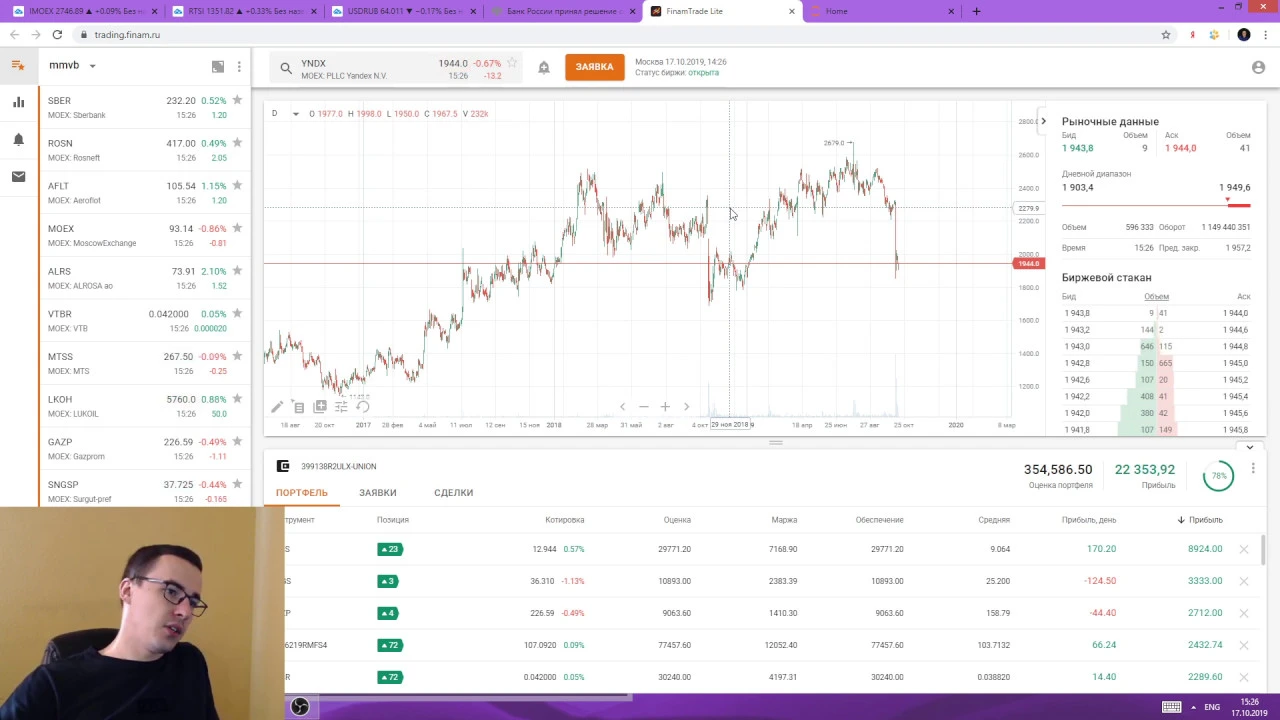Open new browser tab plus button
The height and width of the screenshot is (720, 1280).
point(976,11)
